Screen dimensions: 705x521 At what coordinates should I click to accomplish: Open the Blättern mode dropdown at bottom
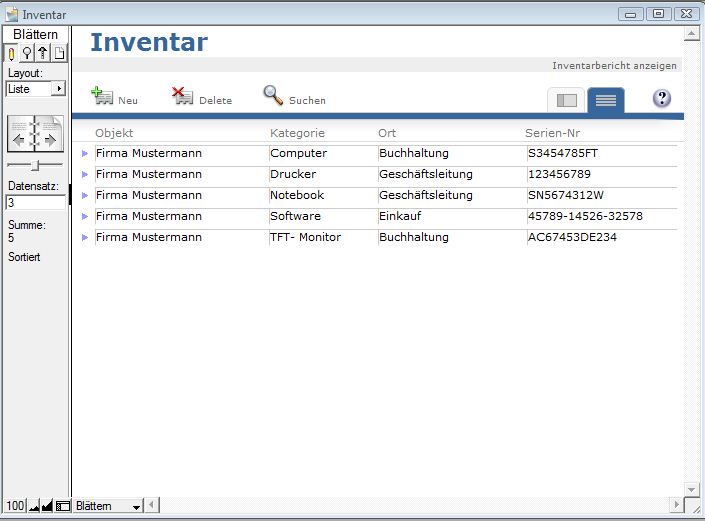coord(109,507)
